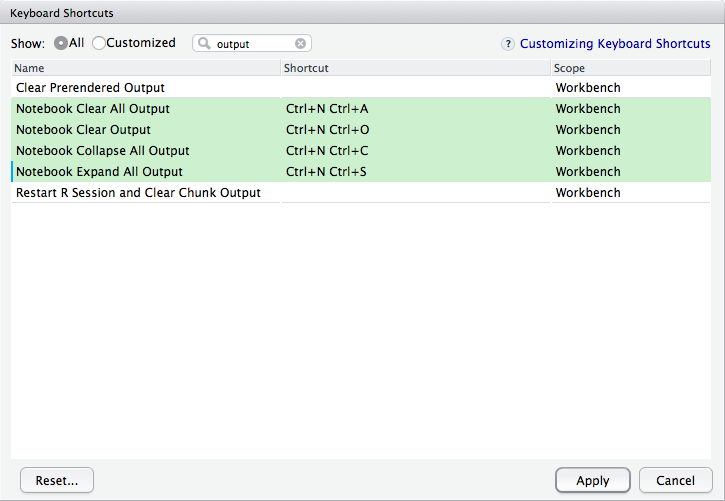Click the search field containing 'output'

(x=252, y=43)
